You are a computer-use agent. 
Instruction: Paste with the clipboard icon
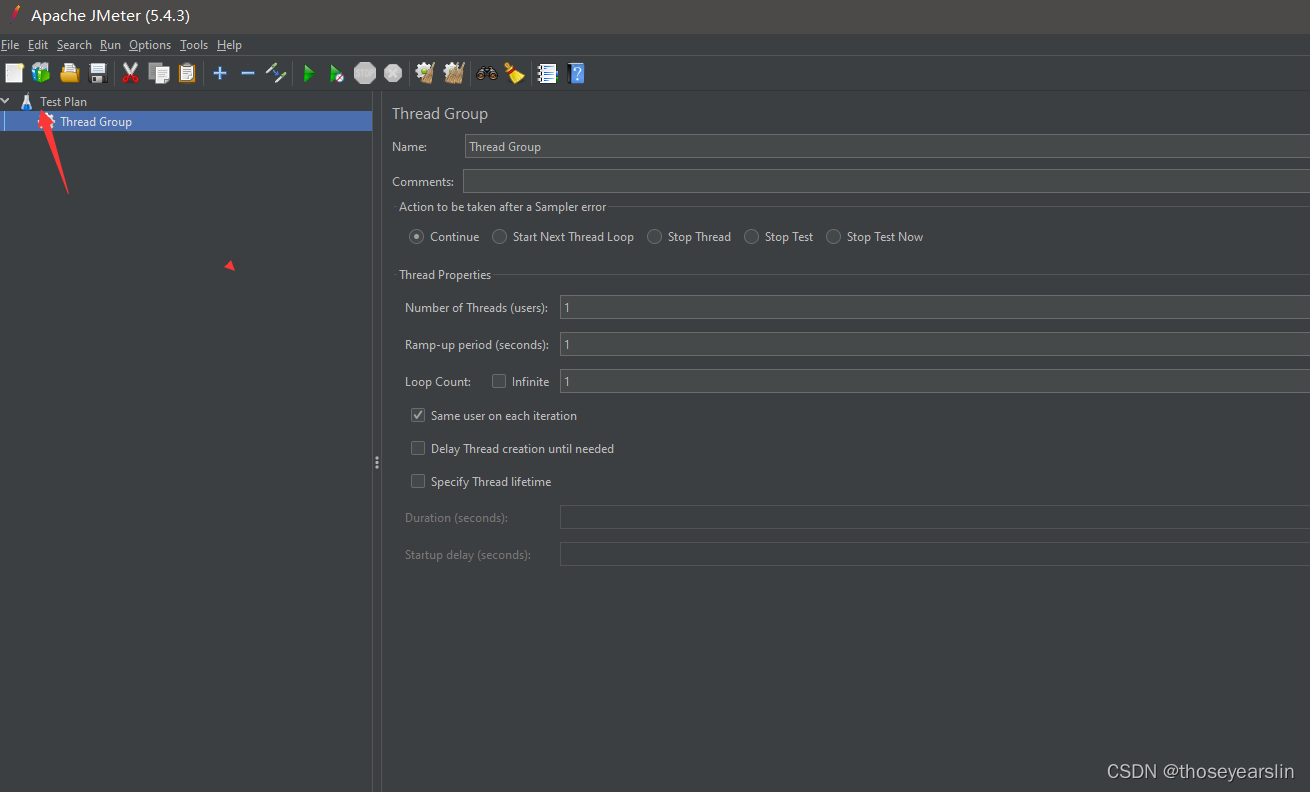(186, 73)
